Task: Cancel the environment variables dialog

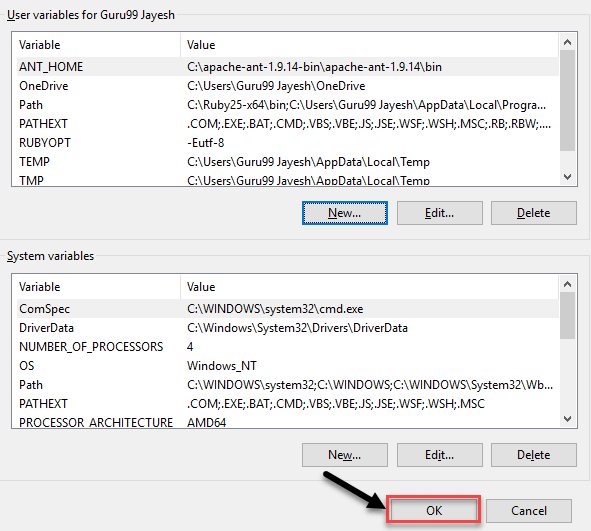Action: [x=529, y=511]
